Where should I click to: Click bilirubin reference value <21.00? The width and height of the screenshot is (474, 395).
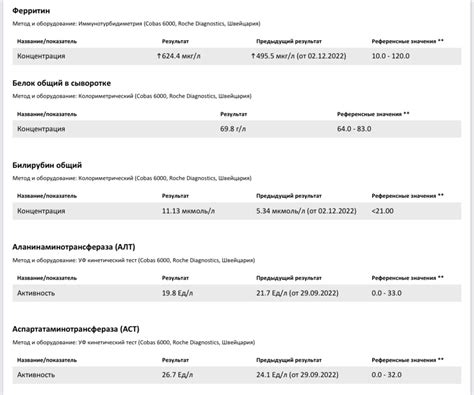pyautogui.click(x=382, y=211)
